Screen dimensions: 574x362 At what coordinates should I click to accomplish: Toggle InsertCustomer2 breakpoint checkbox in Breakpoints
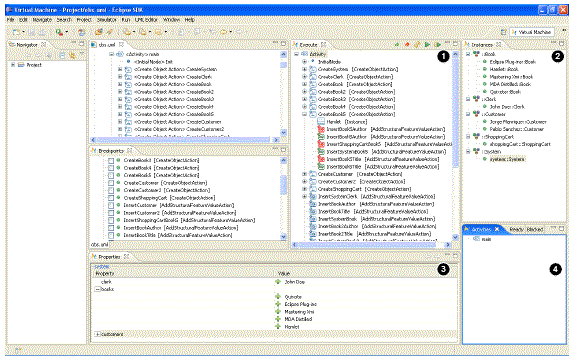click(111, 213)
